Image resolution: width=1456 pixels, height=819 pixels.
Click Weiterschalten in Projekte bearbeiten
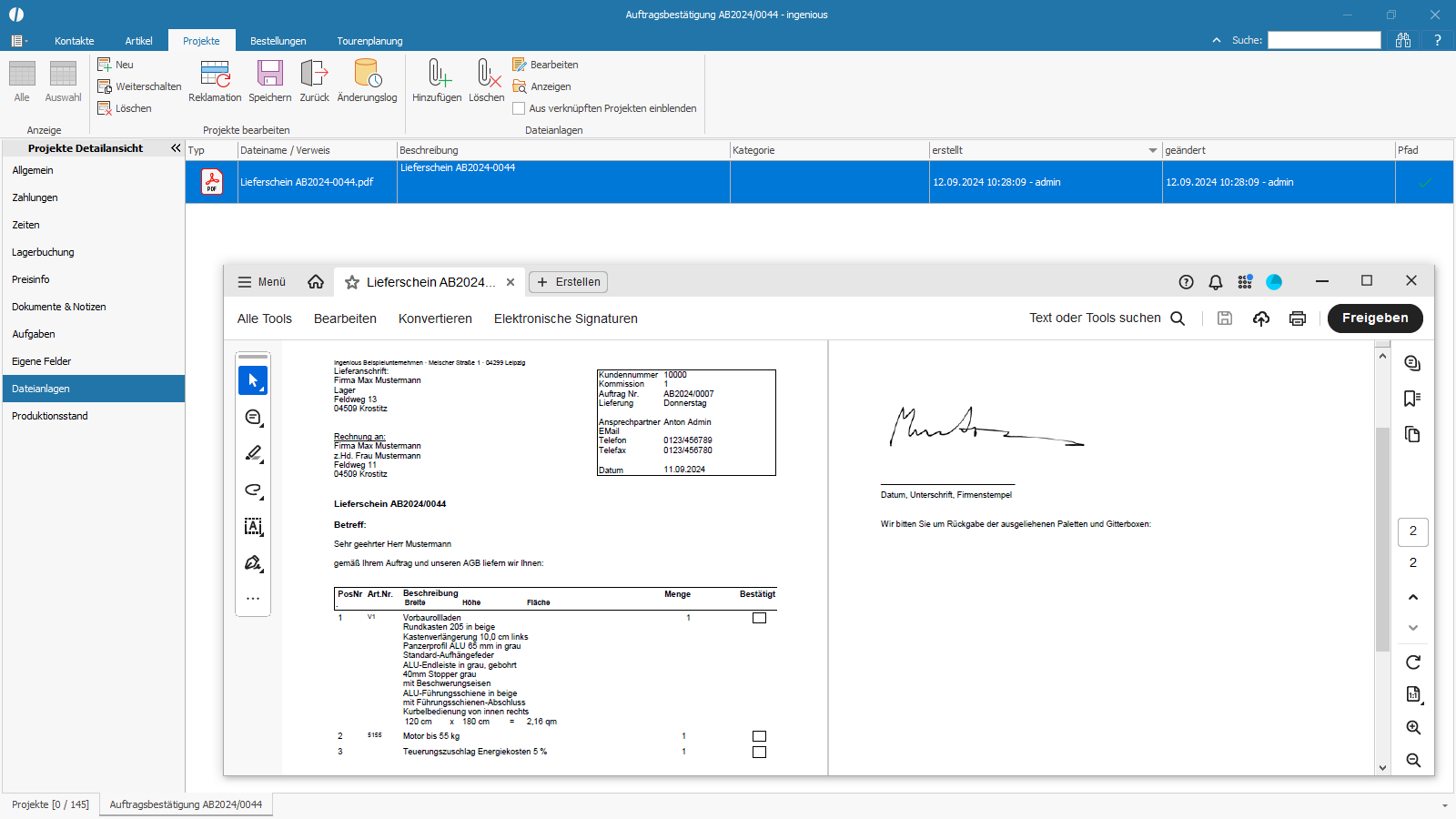[139, 86]
